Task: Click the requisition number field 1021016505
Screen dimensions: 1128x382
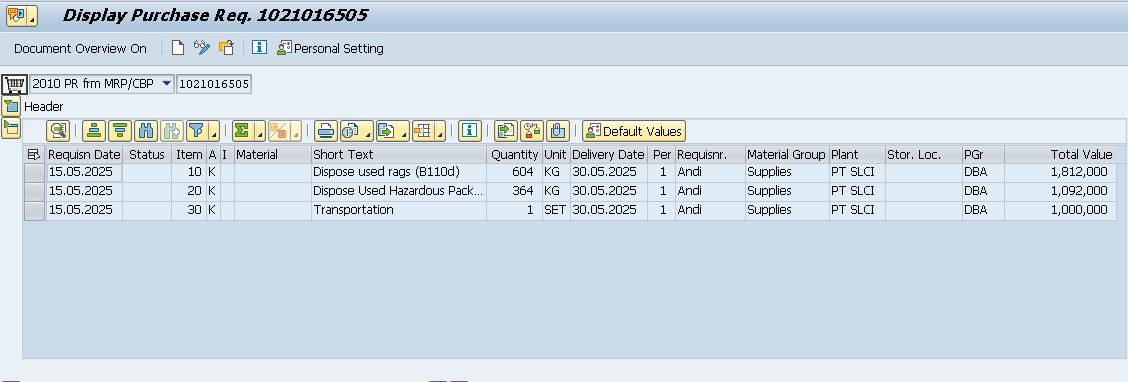Action: (x=214, y=84)
